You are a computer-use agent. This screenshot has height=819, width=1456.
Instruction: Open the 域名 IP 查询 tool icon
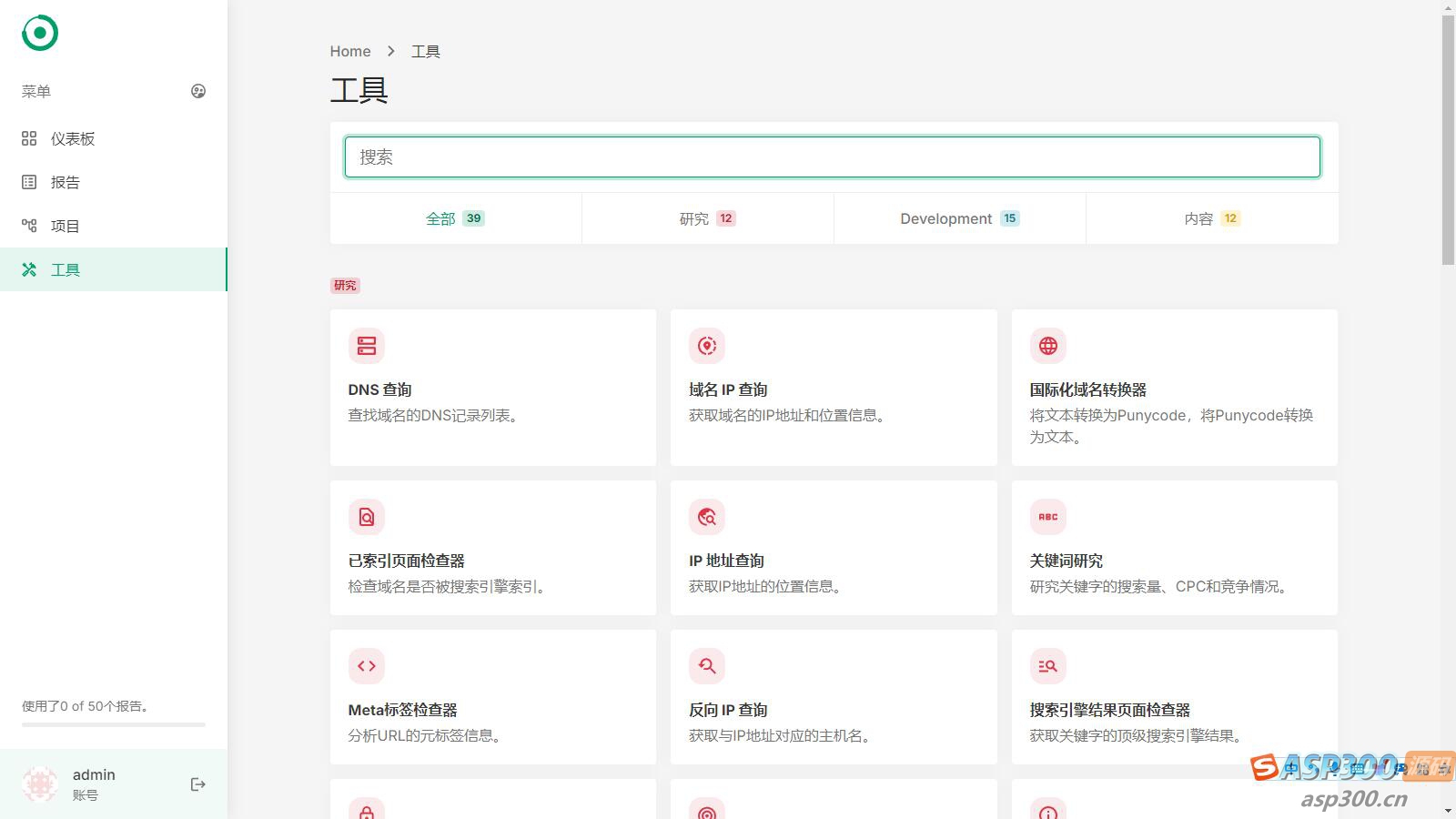pyautogui.click(x=707, y=346)
